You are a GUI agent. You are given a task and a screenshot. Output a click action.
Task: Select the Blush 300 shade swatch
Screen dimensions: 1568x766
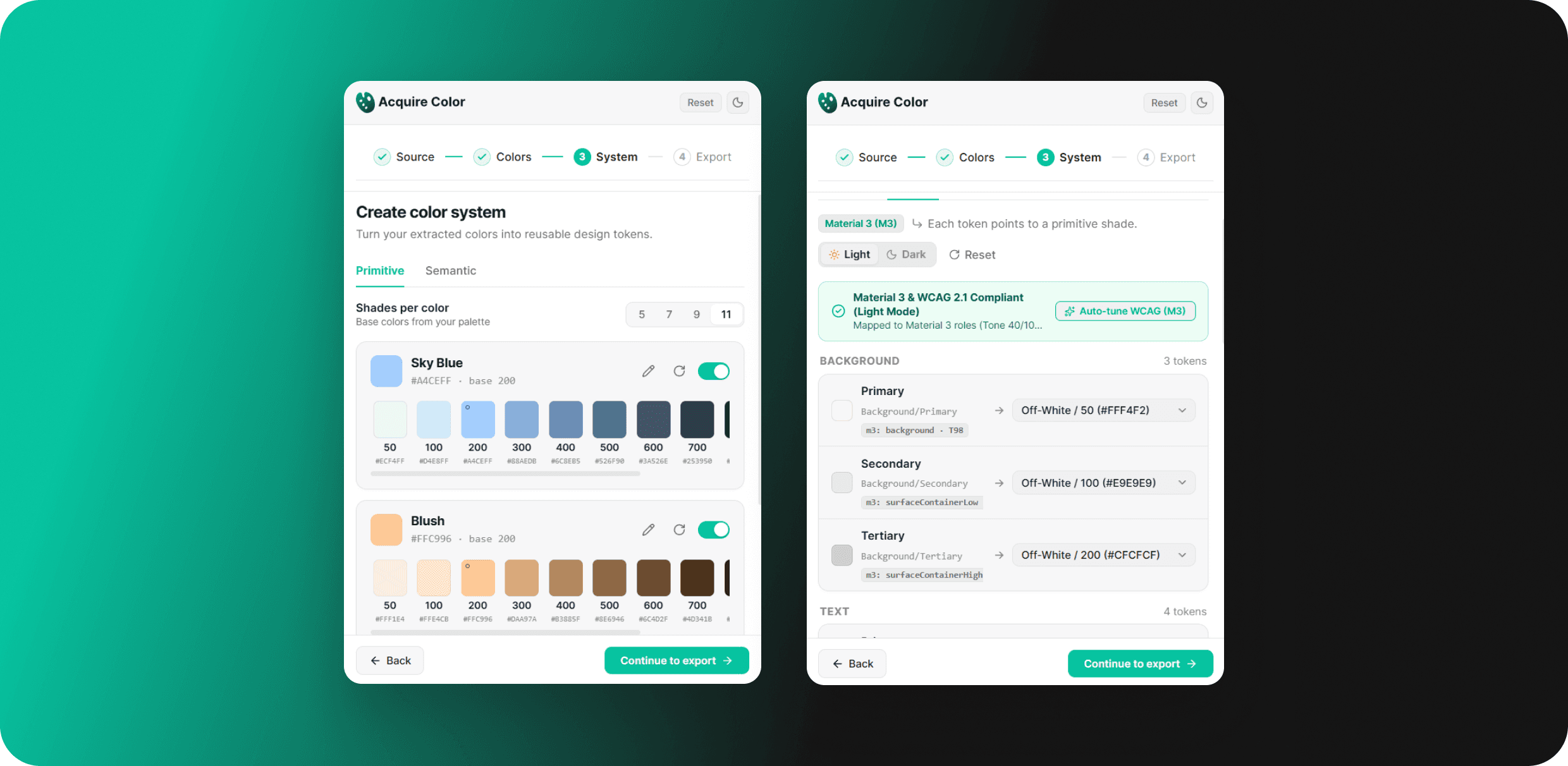522,578
